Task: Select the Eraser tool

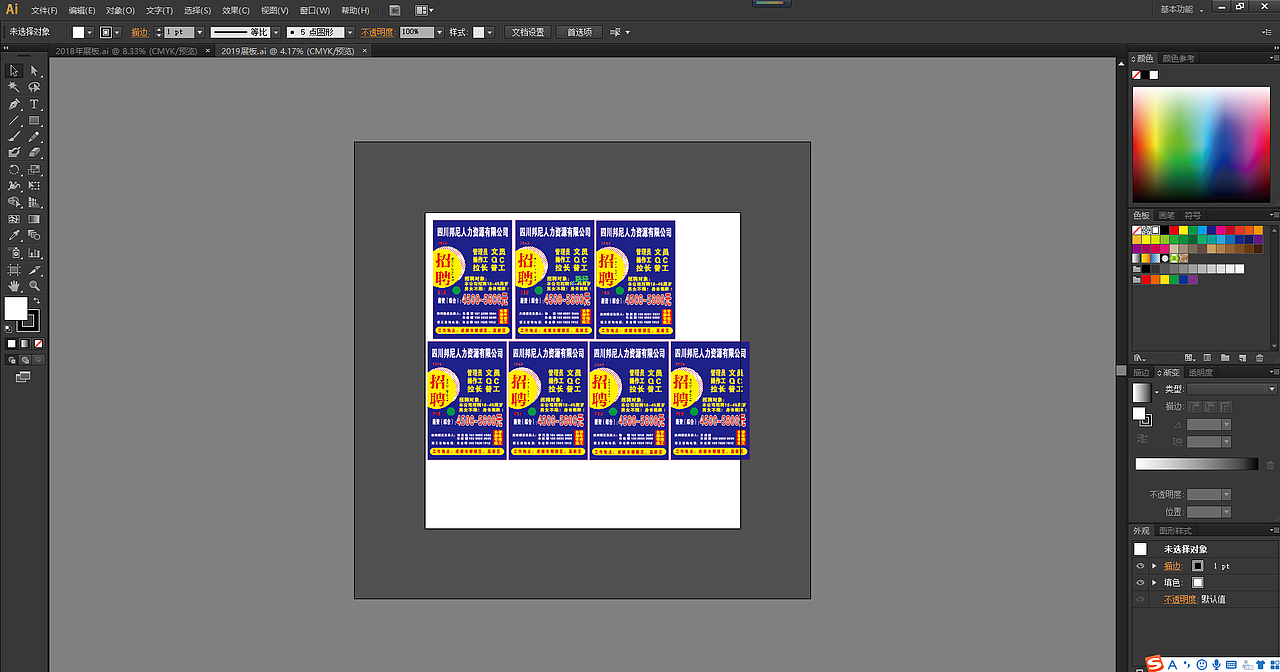Action: click(34, 153)
